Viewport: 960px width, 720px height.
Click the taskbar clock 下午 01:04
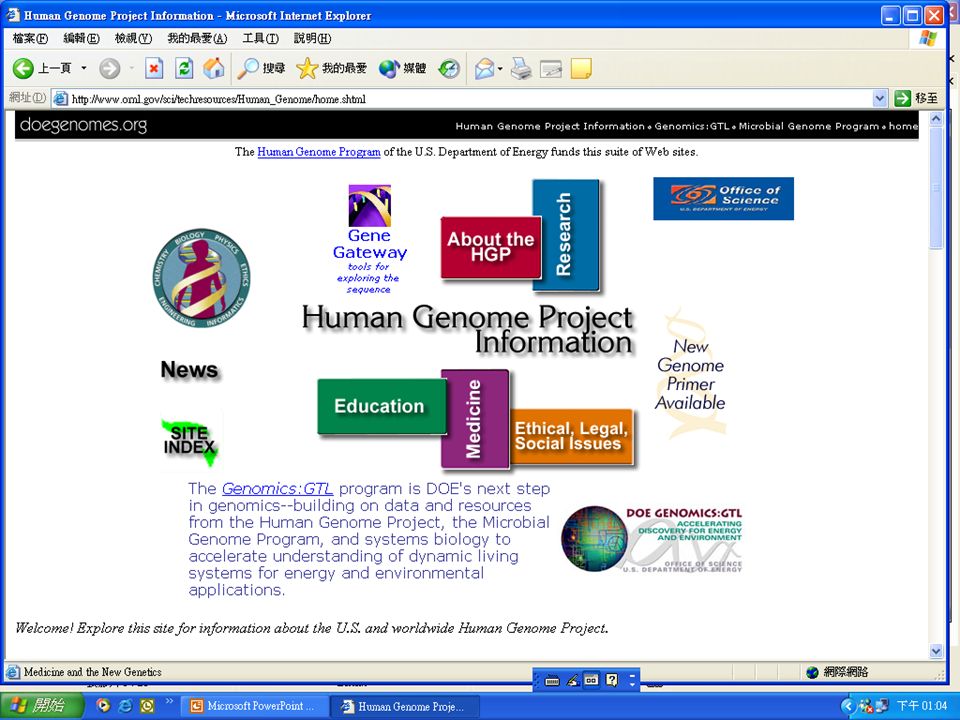[x=922, y=706]
